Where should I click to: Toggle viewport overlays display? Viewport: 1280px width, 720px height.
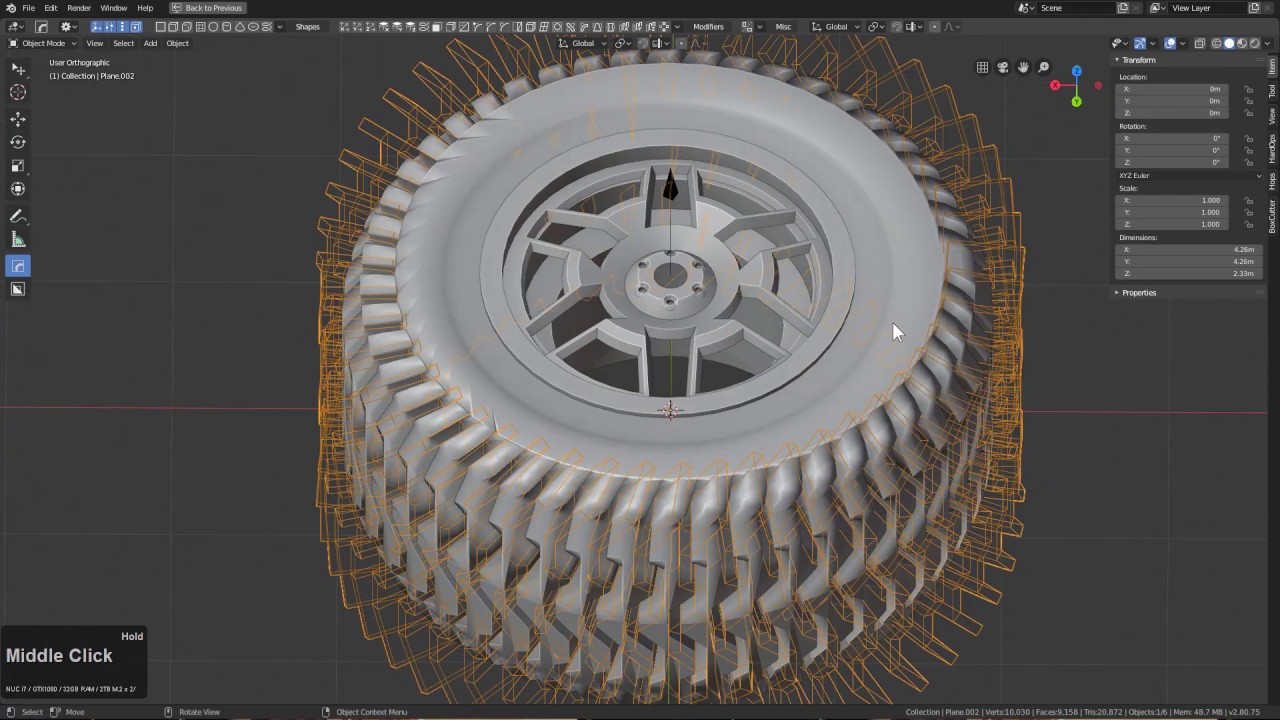pos(1170,43)
